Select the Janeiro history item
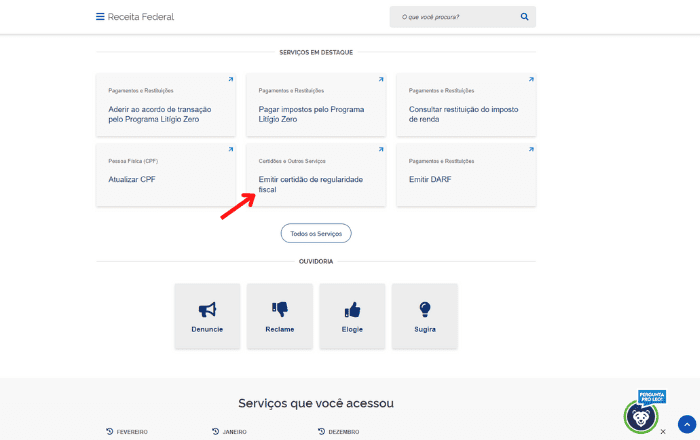700x440 pixels. pyautogui.click(x=231, y=431)
